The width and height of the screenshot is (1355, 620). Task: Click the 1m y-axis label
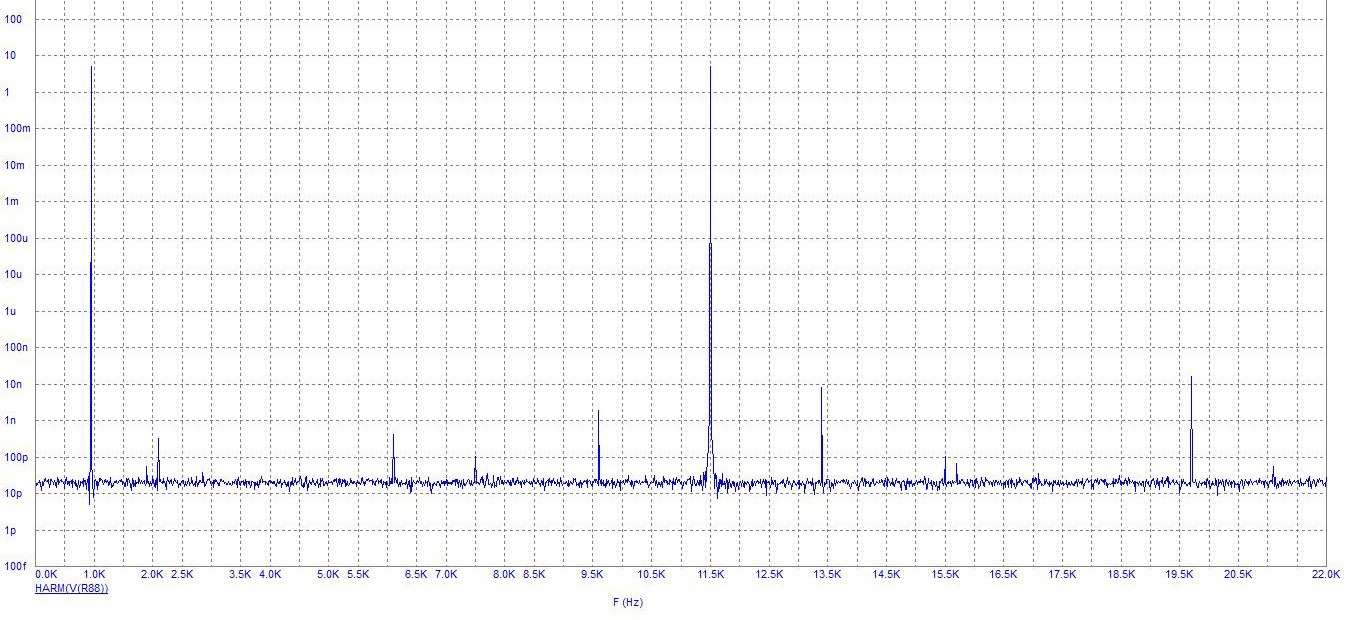point(13,202)
